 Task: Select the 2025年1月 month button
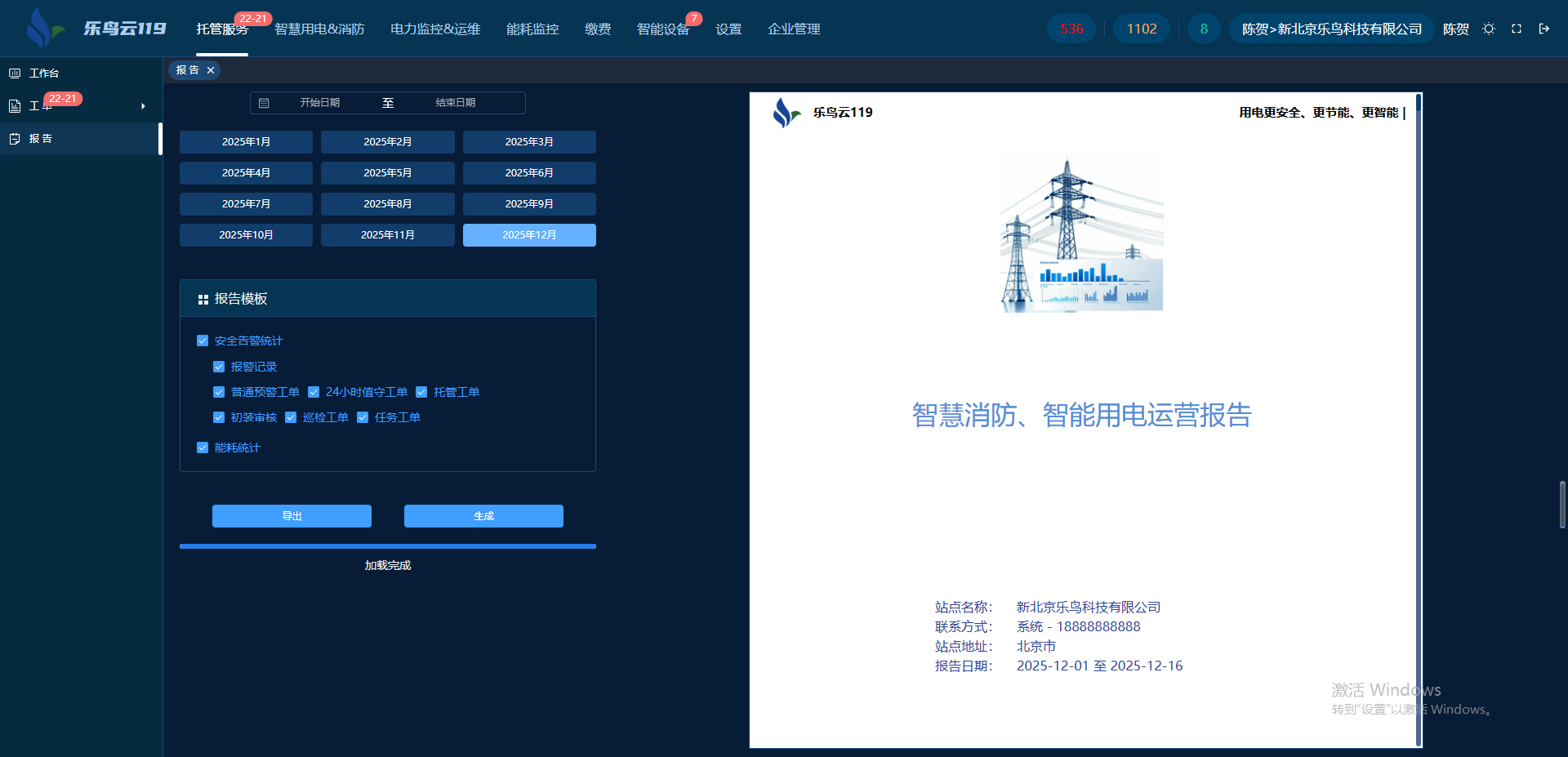coord(246,142)
